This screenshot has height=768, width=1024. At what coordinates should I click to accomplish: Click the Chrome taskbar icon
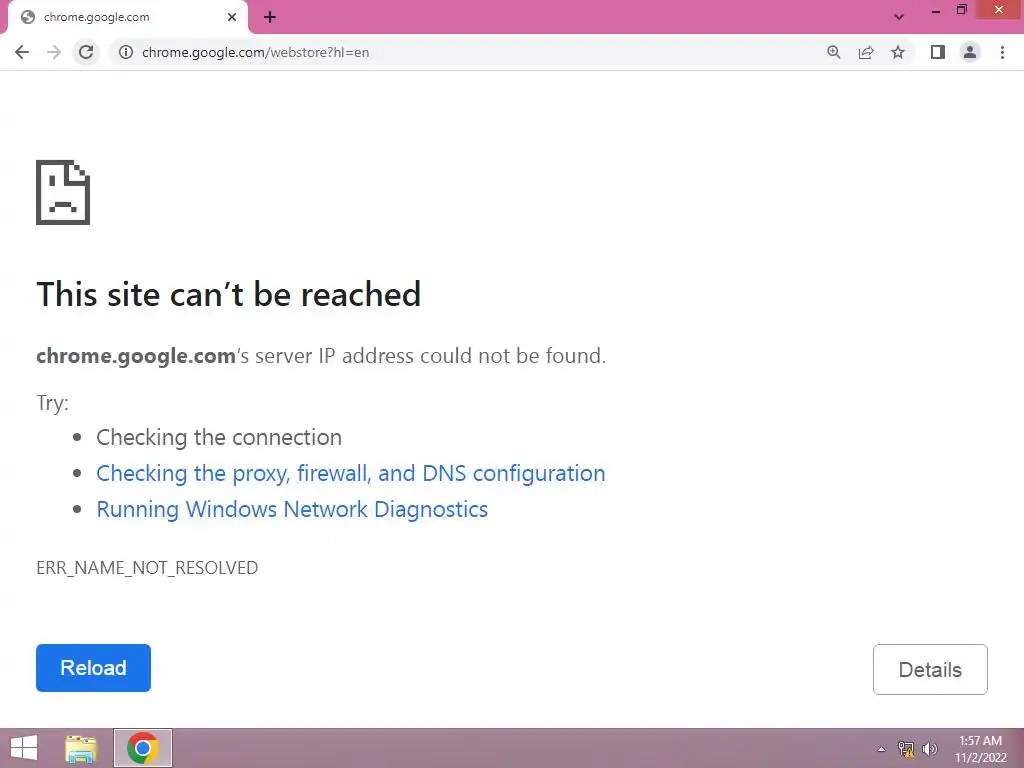tap(143, 748)
